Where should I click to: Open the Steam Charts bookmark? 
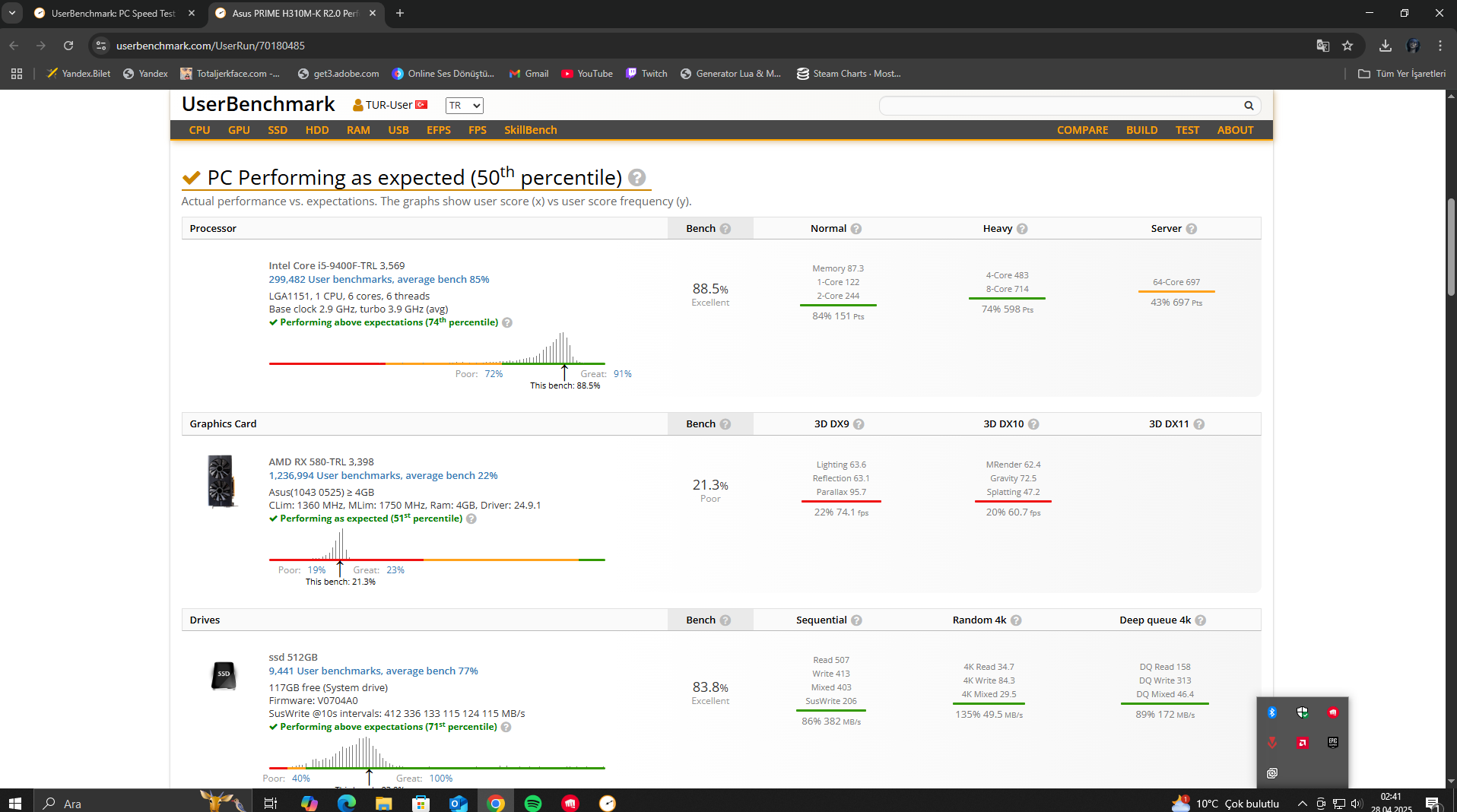point(849,74)
